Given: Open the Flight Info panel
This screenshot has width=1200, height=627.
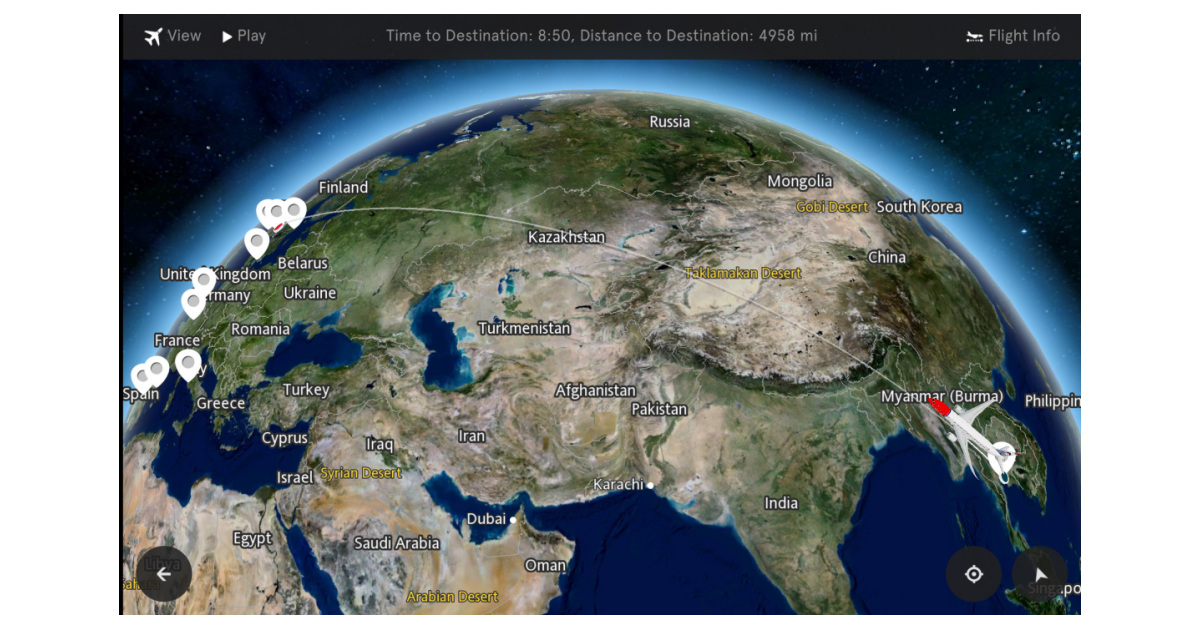Looking at the screenshot, I should 1013,36.
